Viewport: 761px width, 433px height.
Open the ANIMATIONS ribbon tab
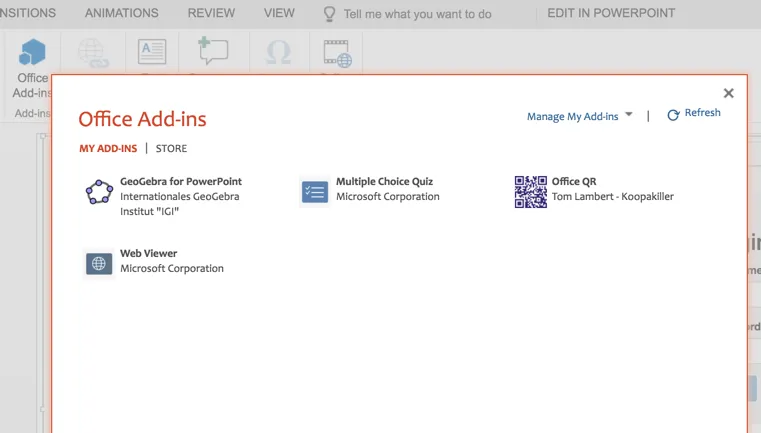[121, 13]
